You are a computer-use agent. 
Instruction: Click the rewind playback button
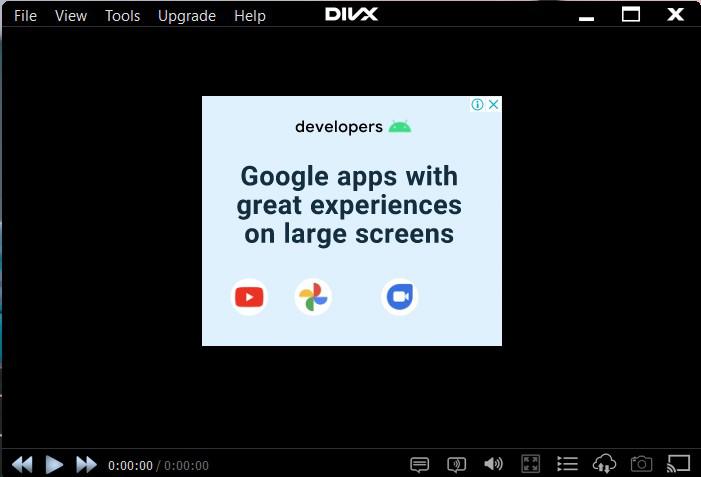(x=22, y=464)
